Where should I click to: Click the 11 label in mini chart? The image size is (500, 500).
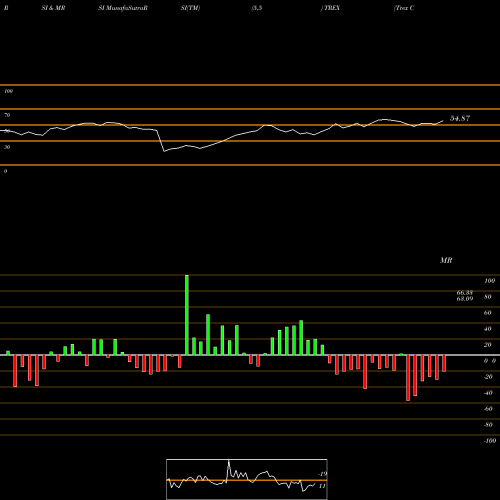(x=322, y=486)
